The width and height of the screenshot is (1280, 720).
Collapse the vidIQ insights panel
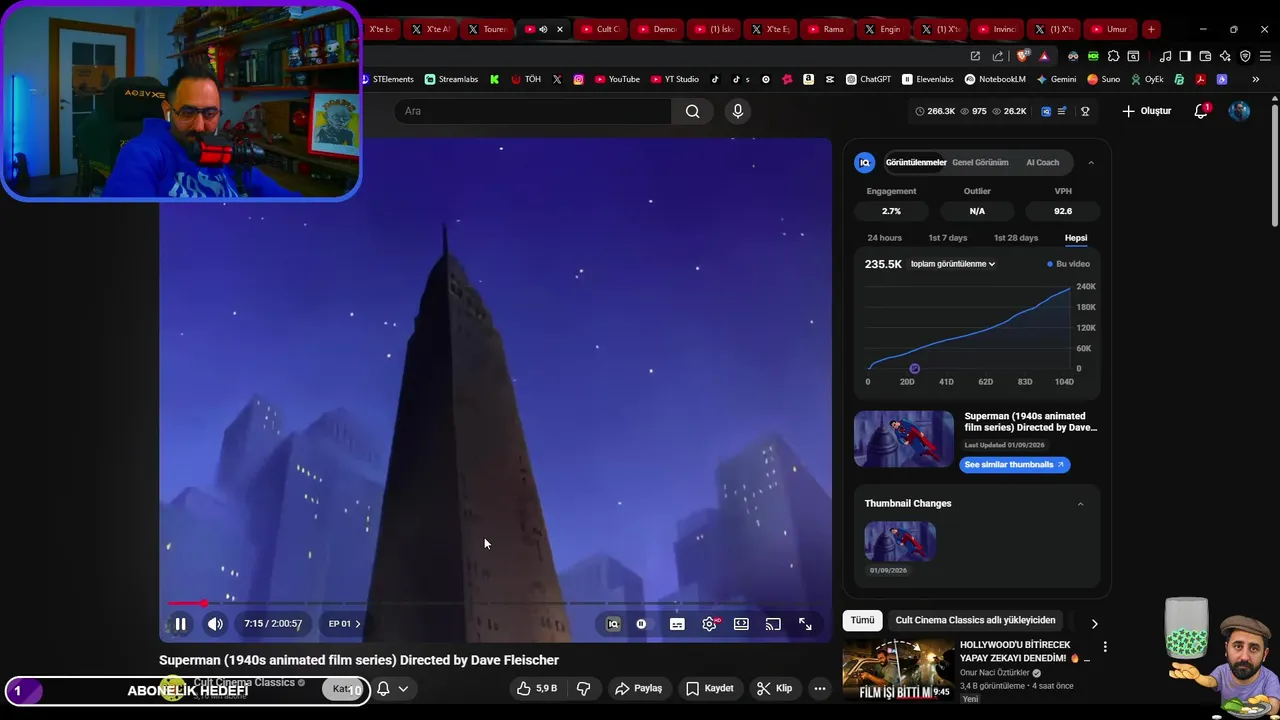[1091, 162]
